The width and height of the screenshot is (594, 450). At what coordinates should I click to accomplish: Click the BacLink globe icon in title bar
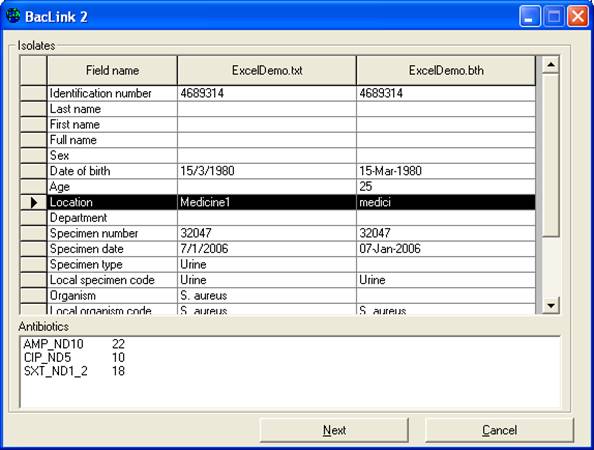point(13,16)
